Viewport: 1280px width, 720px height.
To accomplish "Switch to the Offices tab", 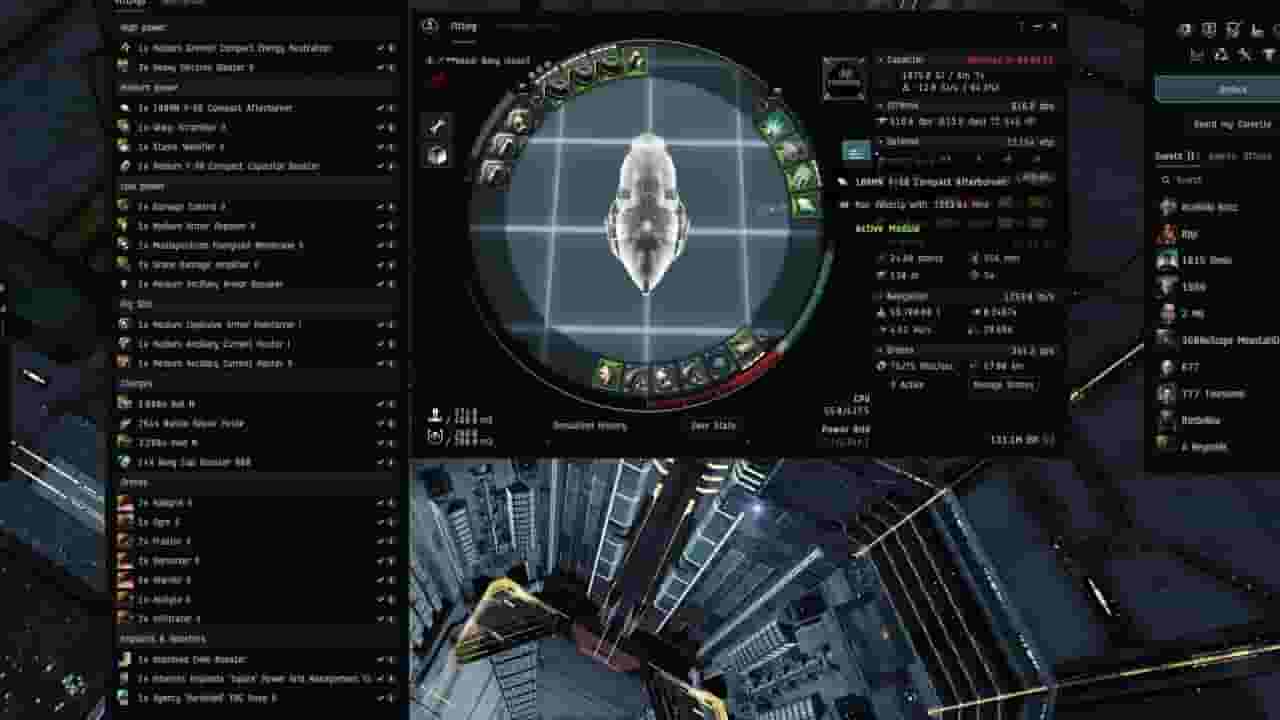I will click(x=1258, y=156).
